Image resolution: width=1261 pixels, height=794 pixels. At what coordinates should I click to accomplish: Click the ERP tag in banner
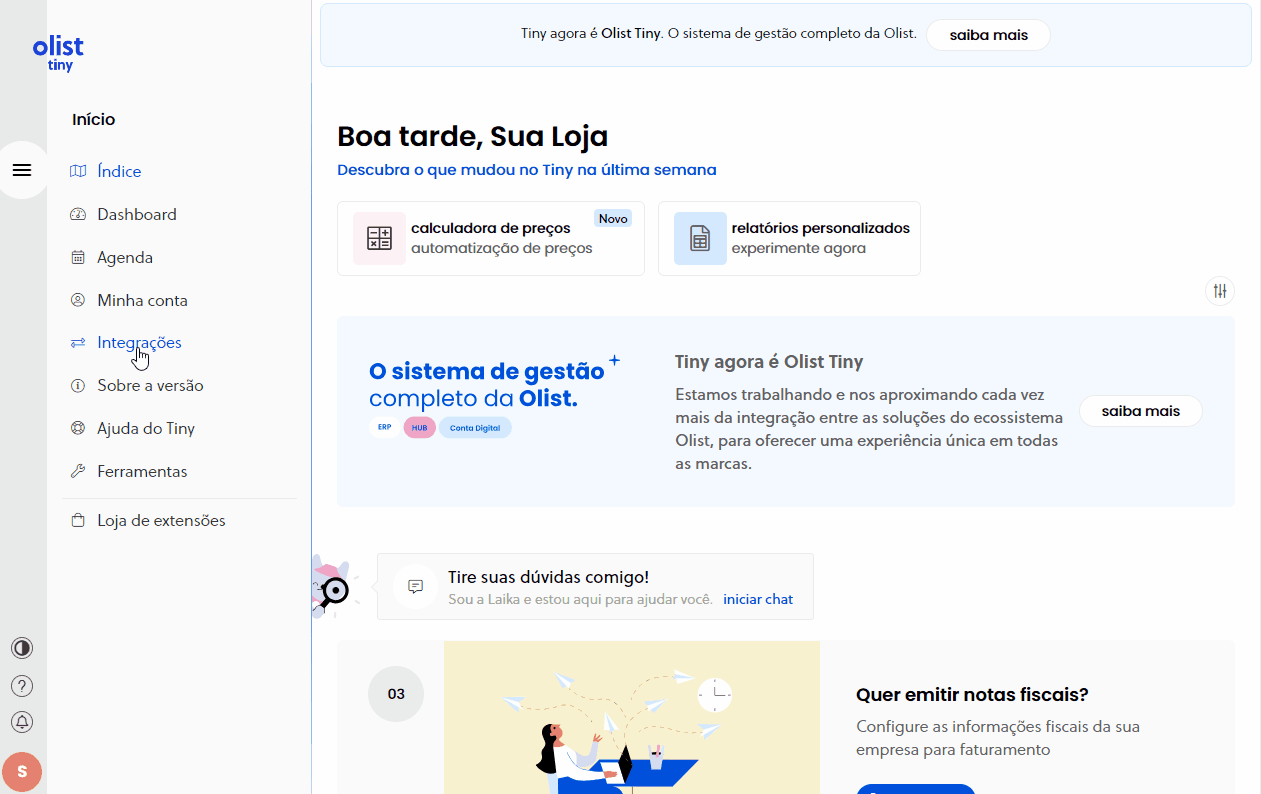[384, 428]
